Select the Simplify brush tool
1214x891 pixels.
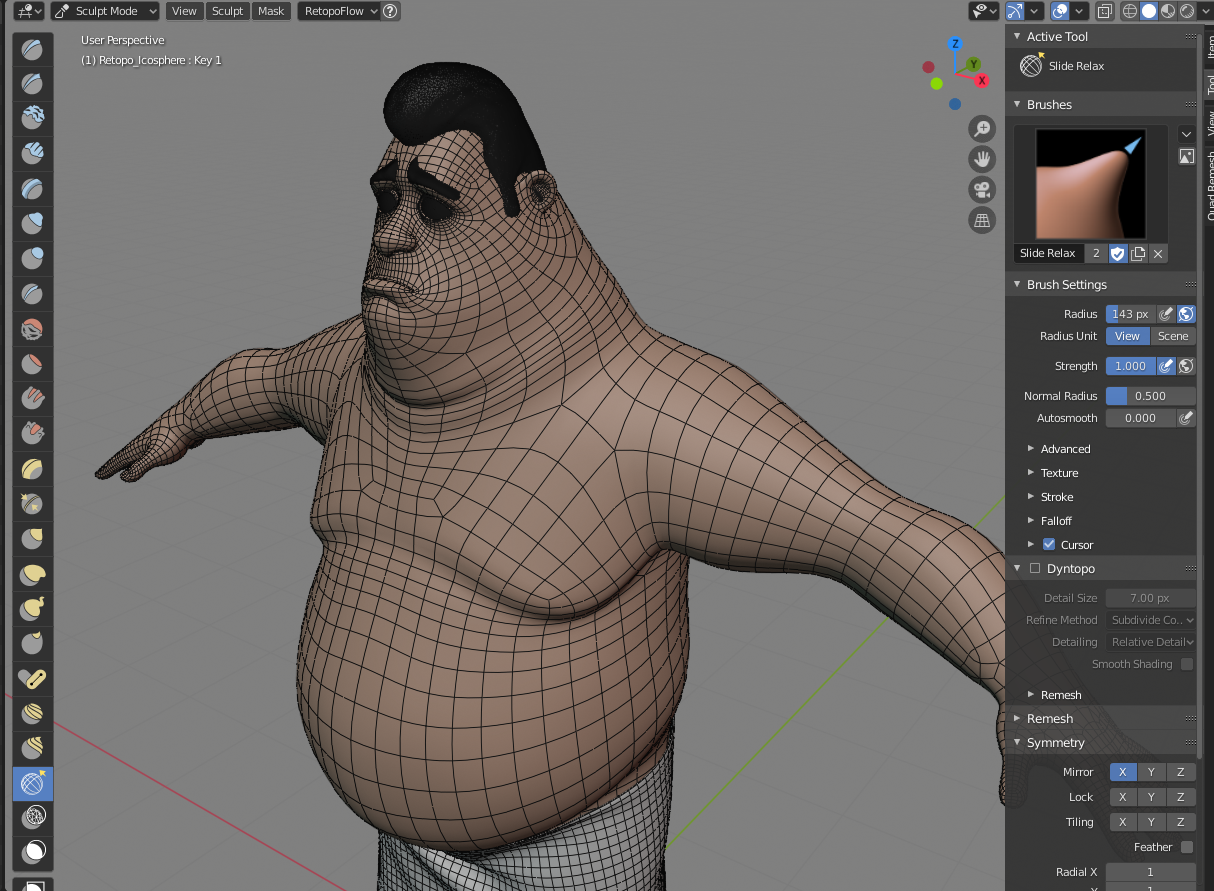33,819
